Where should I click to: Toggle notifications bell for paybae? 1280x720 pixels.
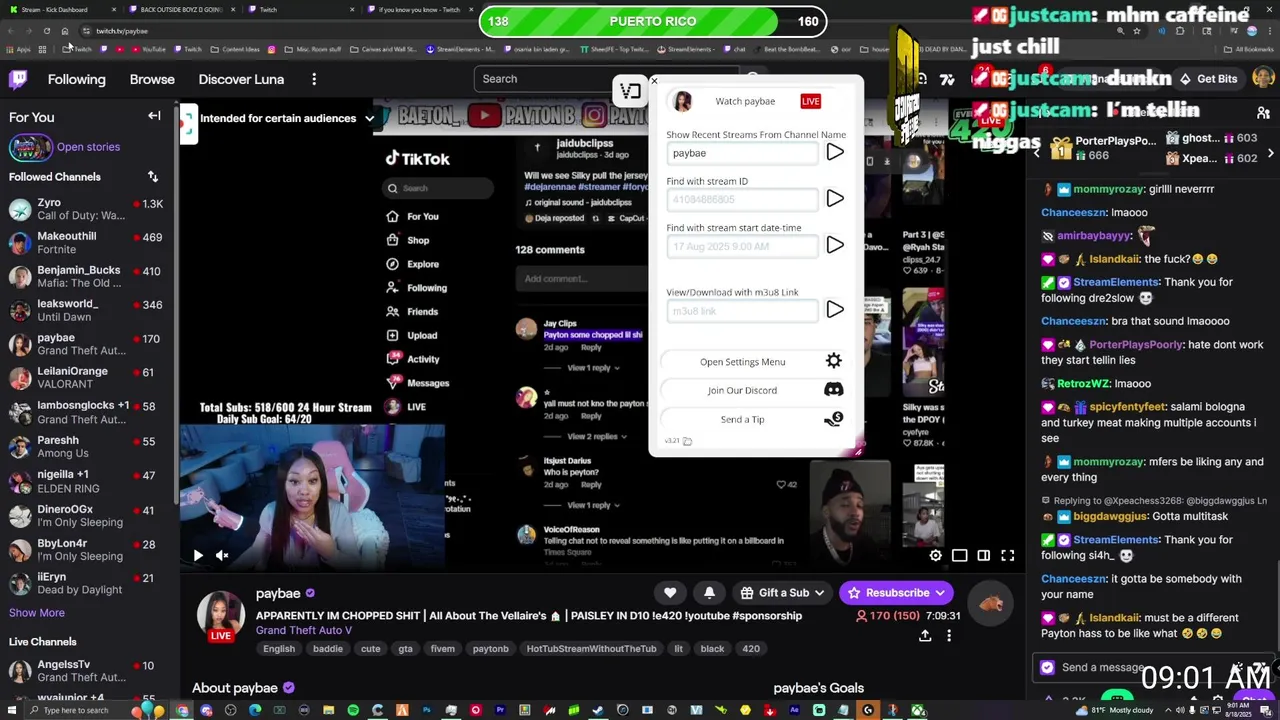[709, 593]
